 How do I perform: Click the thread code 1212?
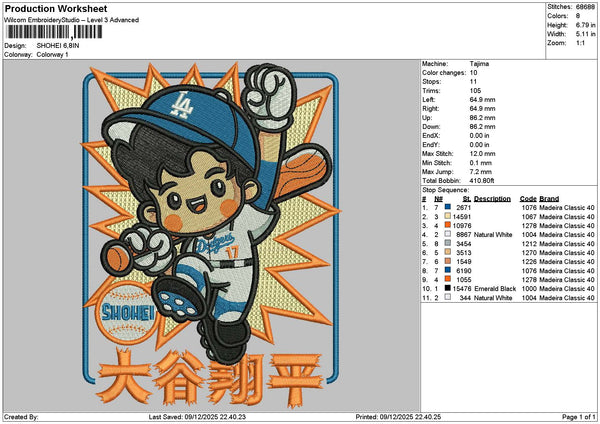[x=529, y=244]
